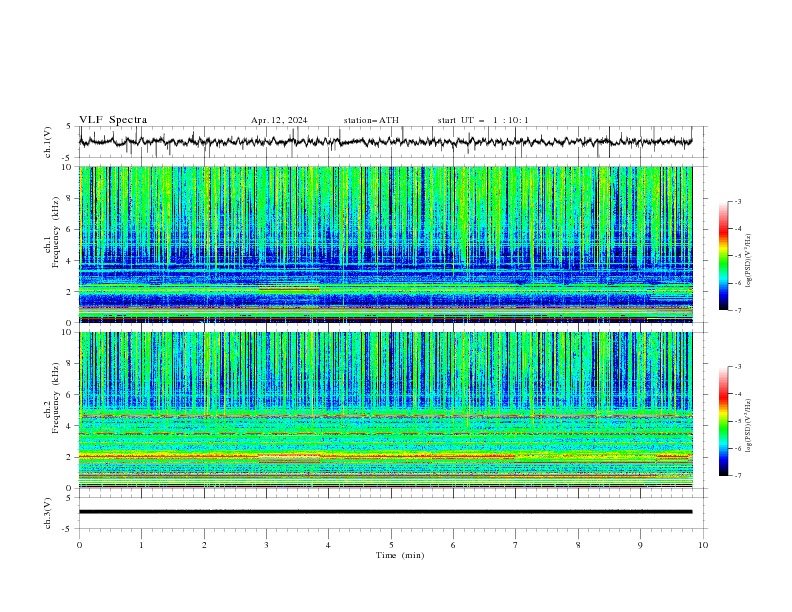
Task: Click the ch.2 colorbar "log(PSD)(V²/Hz)" label
Action: coord(749,426)
